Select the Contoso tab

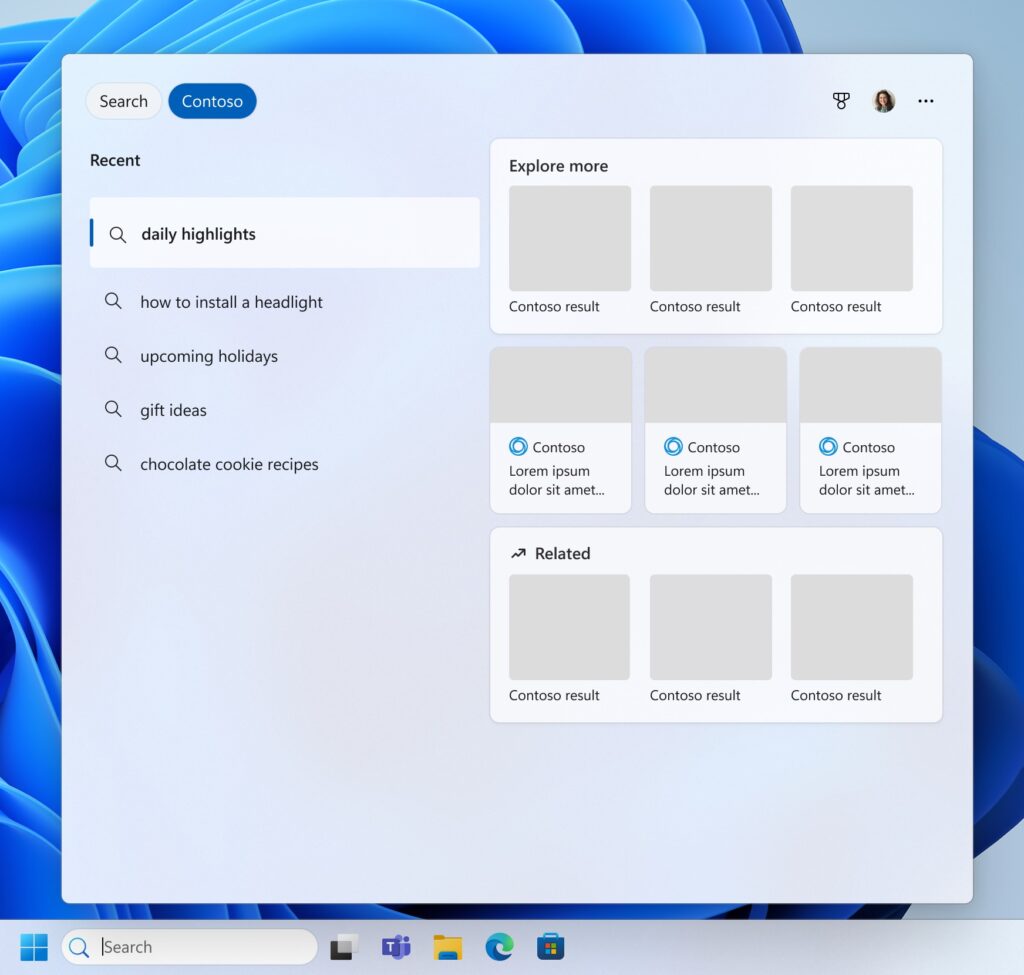click(x=212, y=100)
